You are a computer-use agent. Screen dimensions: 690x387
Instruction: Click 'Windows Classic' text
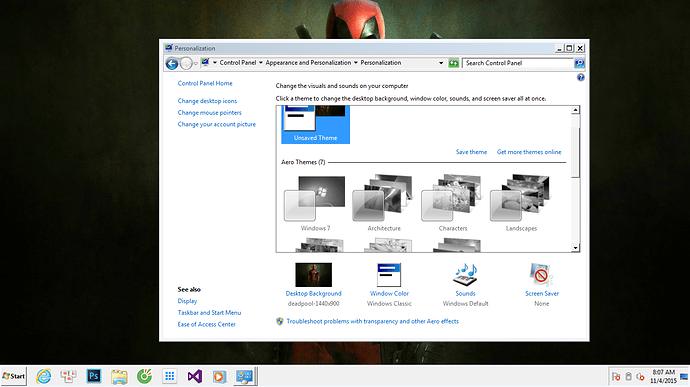[389, 304]
